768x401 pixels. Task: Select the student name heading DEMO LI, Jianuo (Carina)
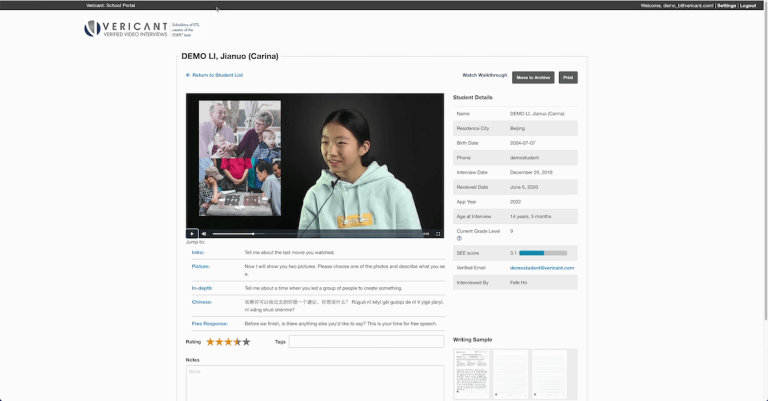[x=230, y=56]
